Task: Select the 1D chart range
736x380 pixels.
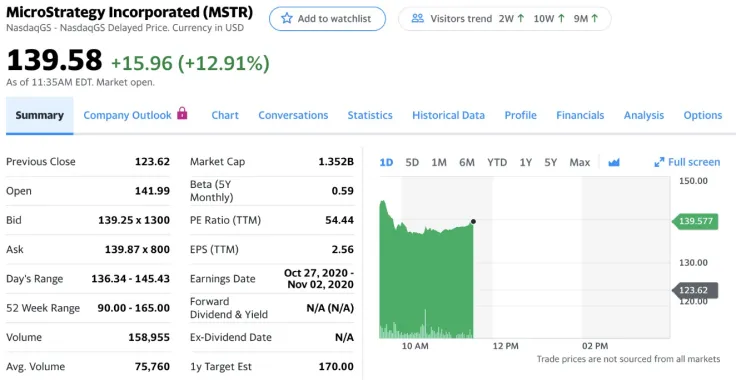Action: [x=386, y=162]
